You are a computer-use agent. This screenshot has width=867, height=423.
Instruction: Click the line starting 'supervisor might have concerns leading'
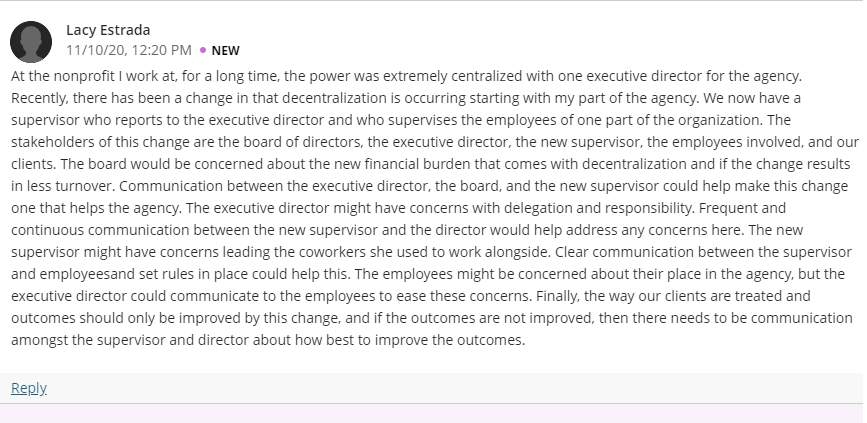431,252
